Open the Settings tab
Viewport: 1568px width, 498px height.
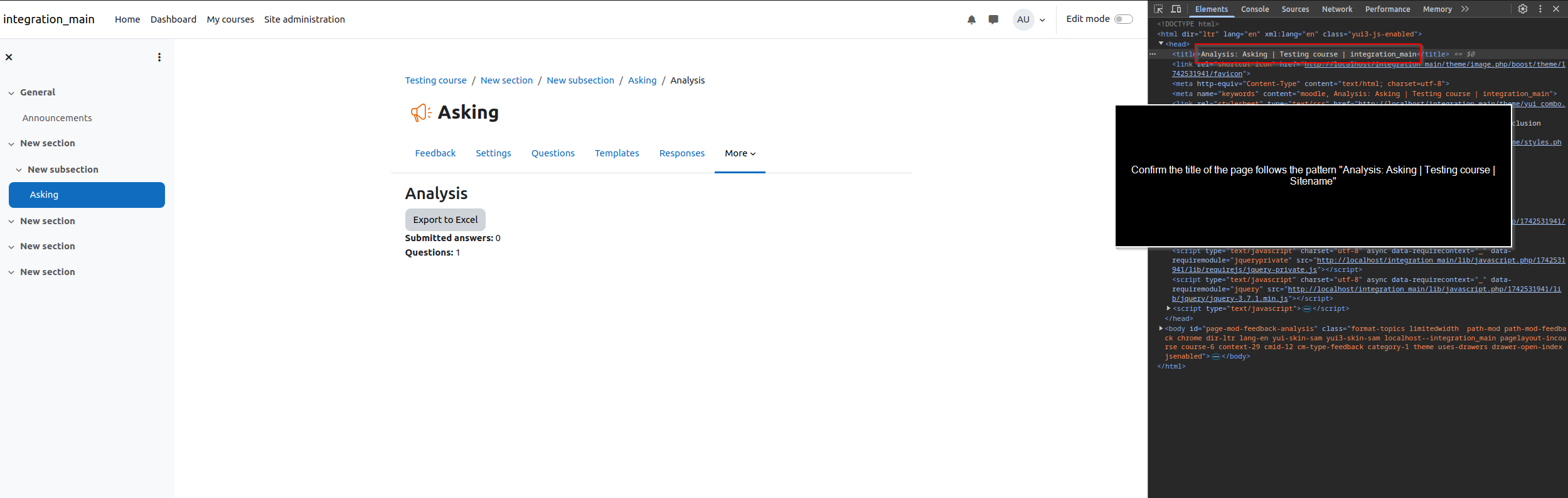tap(493, 153)
